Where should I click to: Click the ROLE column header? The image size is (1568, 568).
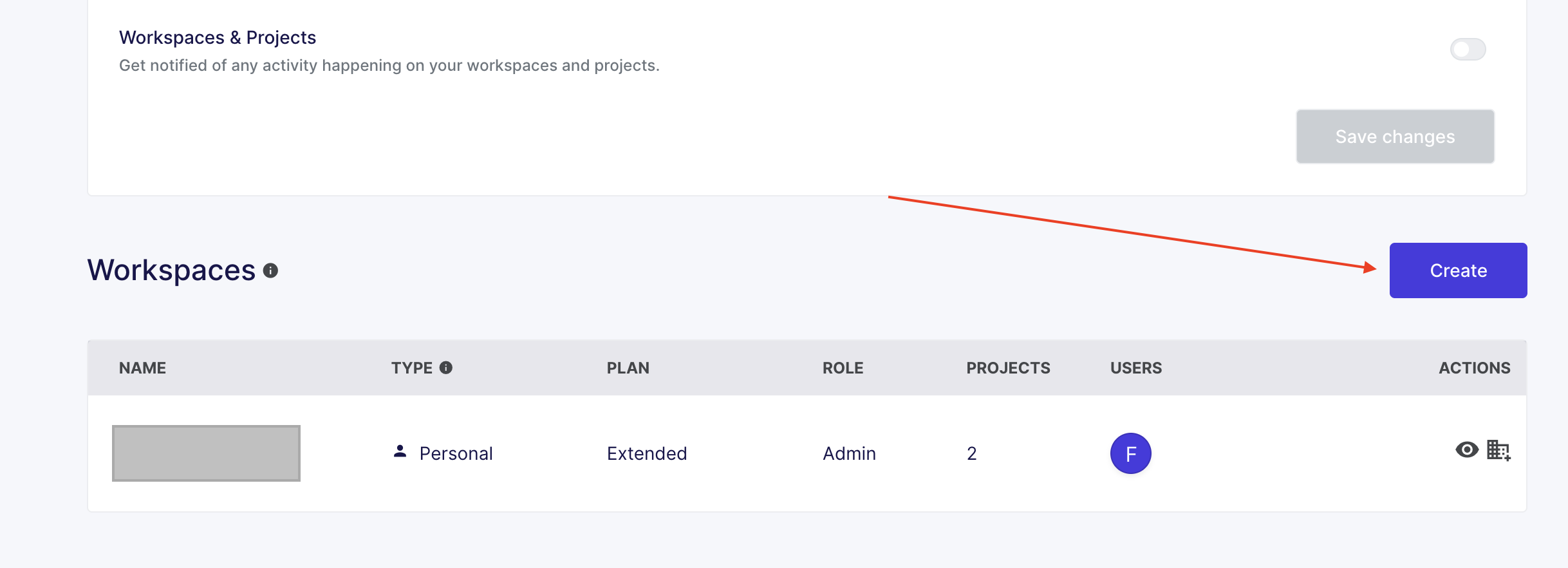(x=843, y=368)
